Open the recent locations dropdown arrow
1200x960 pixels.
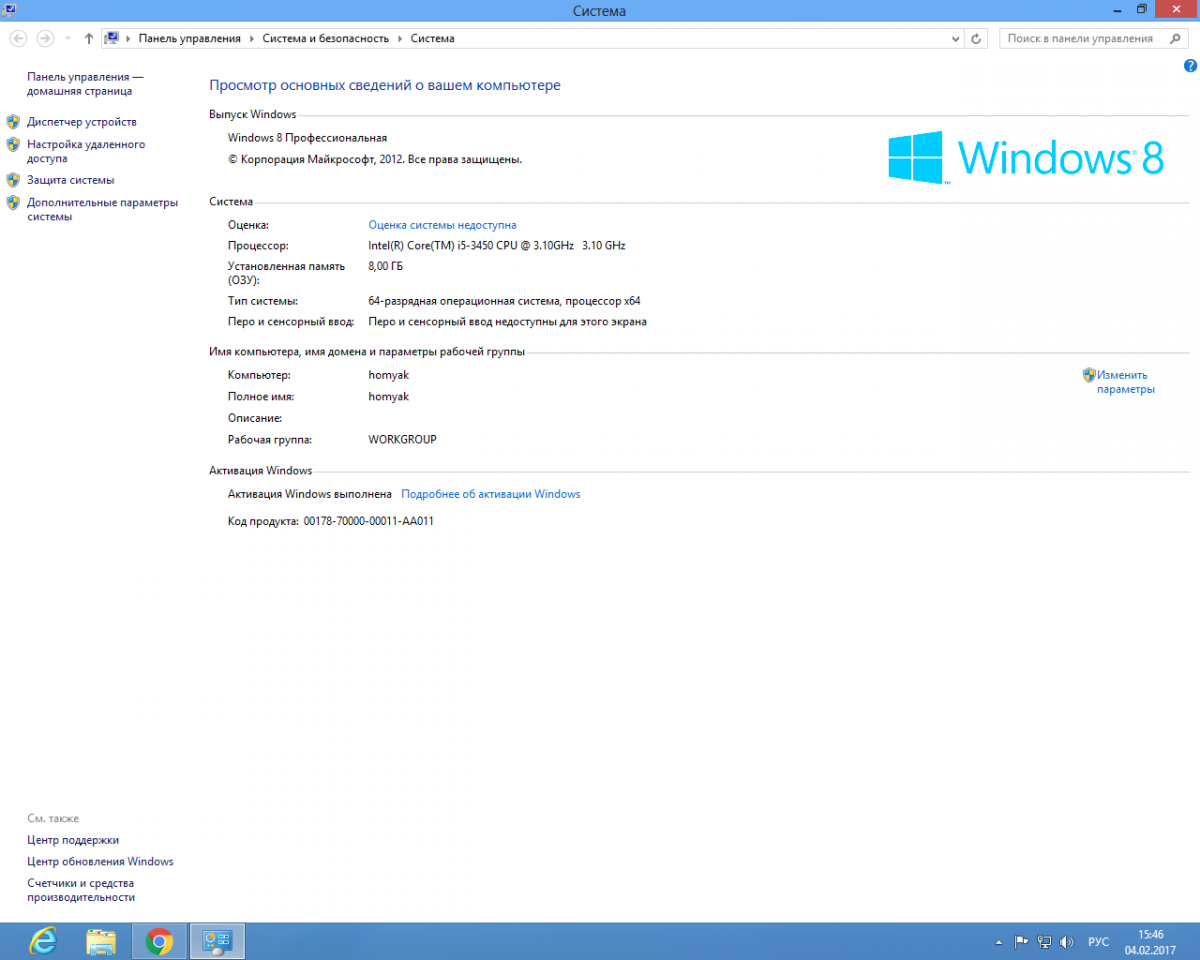coord(68,38)
